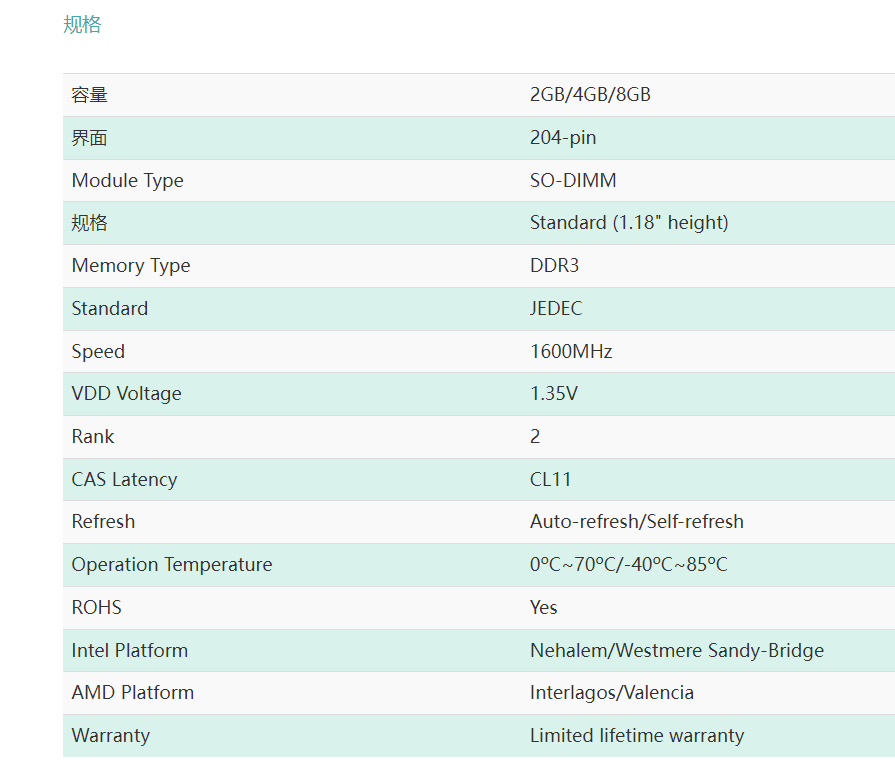Click the JEDEC standard value
Viewport: 895px width, 761px height.
(556, 308)
